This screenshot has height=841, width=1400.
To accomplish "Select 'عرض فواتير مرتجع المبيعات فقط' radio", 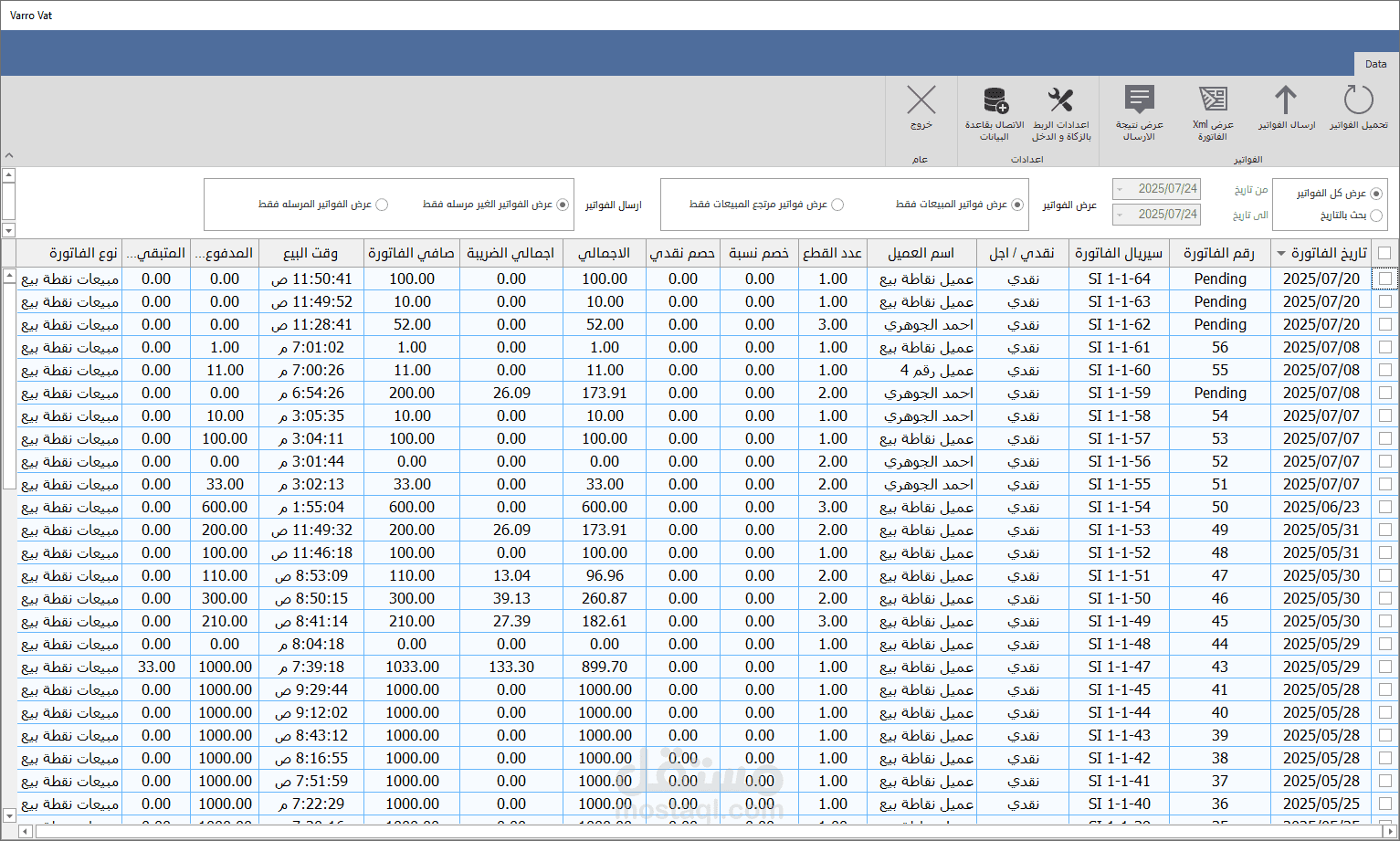I will [x=837, y=205].
